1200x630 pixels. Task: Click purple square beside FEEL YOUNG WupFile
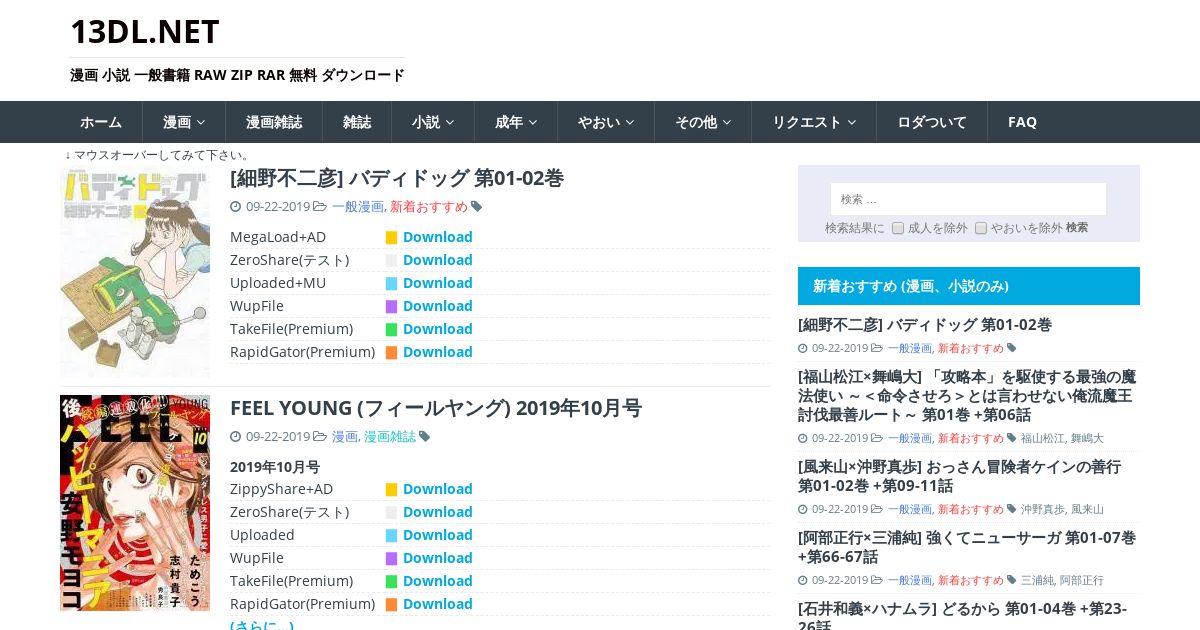pos(392,559)
